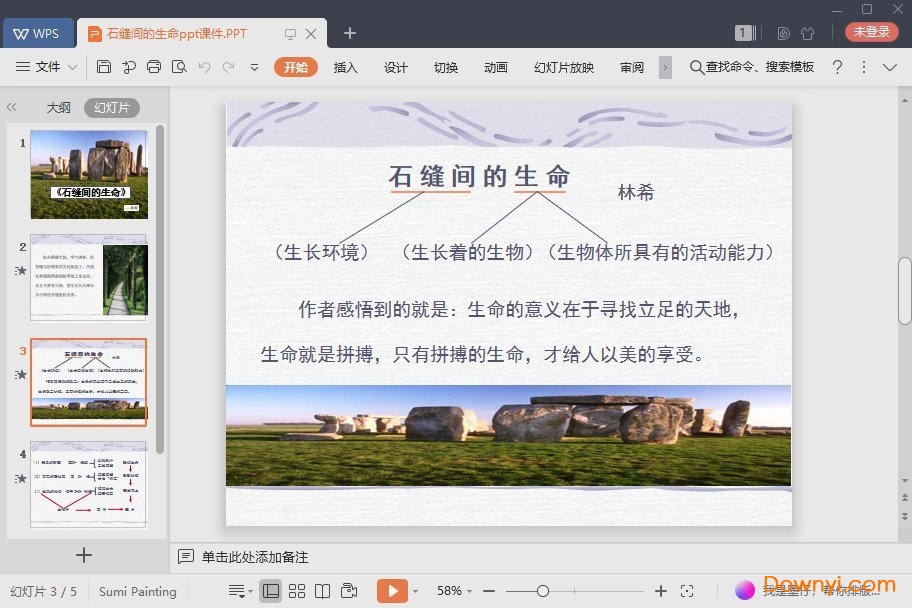Screen dimensions: 912x608
Task: Toggle the notes pane icon beside 单击此处添加备注
Action: [x=185, y=556]
